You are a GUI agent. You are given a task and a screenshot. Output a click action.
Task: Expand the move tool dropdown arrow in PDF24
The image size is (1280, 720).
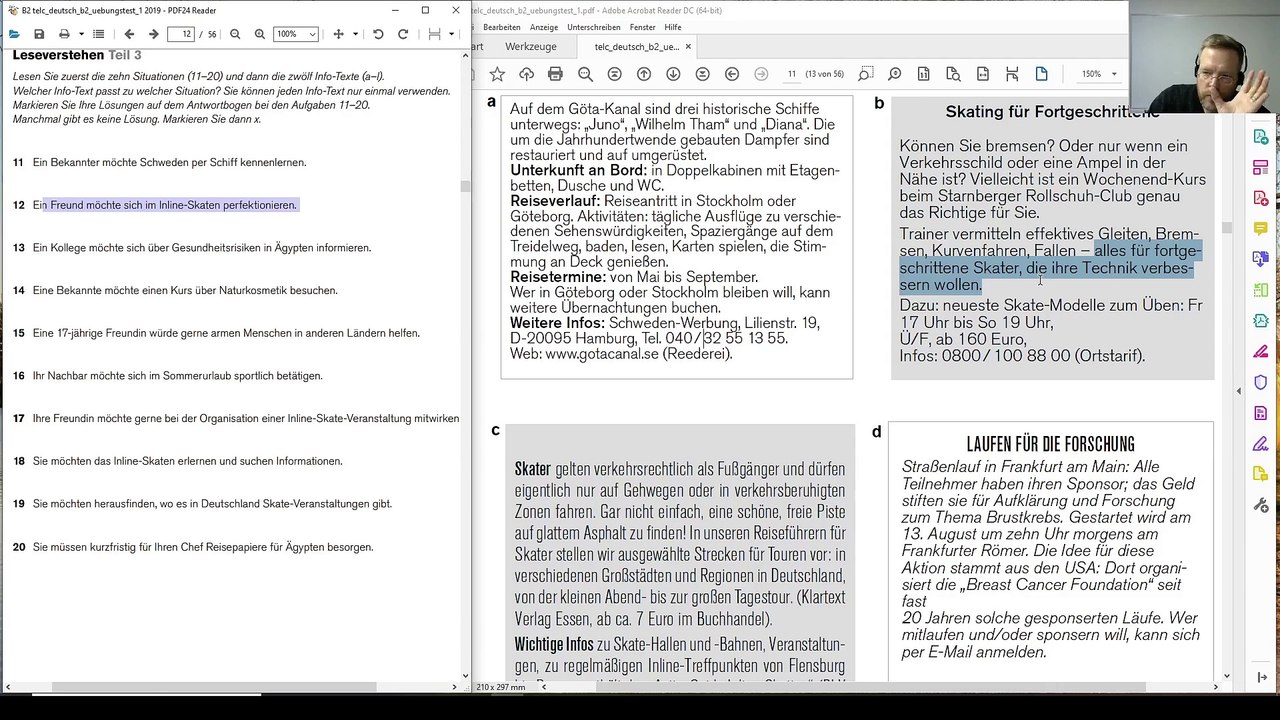(355, 34)
